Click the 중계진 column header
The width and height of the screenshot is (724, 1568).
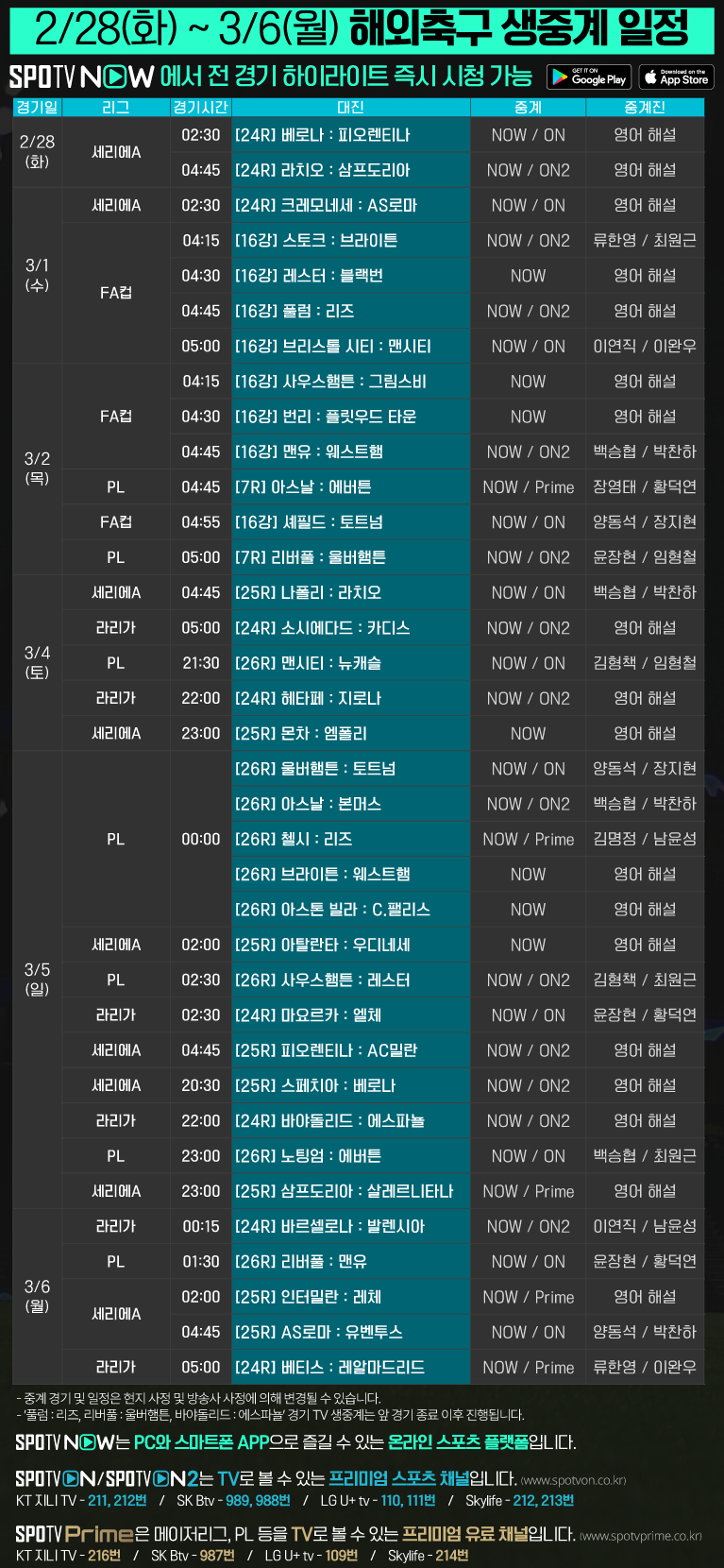[x=645, y=108]
